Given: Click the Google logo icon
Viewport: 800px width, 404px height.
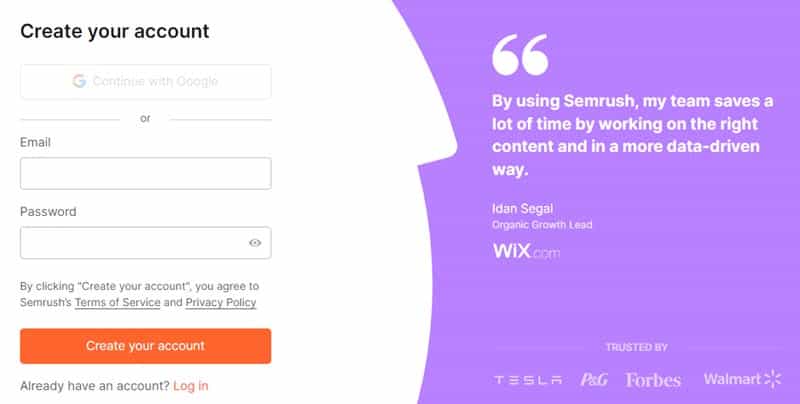Looking at the screenshot, I should pos(79,81).
